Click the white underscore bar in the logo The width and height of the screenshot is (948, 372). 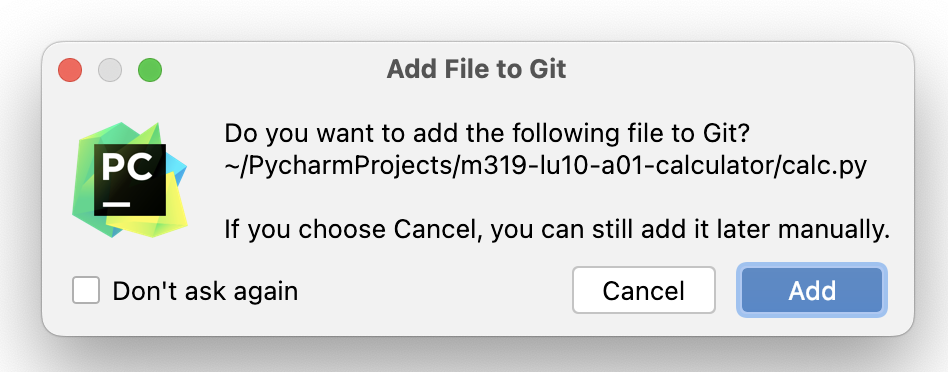point(115,204)
